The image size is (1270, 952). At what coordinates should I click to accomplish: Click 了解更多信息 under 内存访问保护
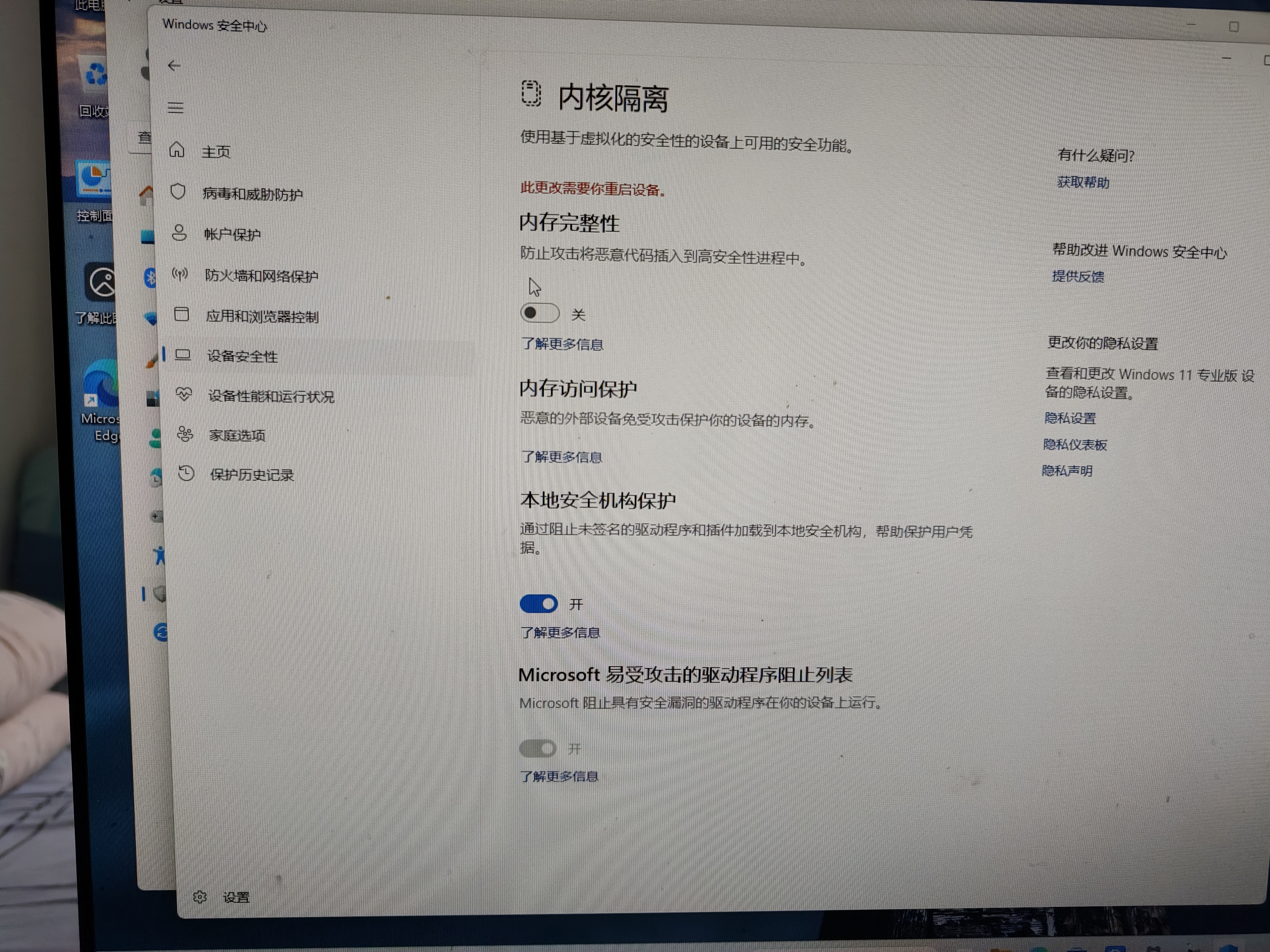(561, 457)
